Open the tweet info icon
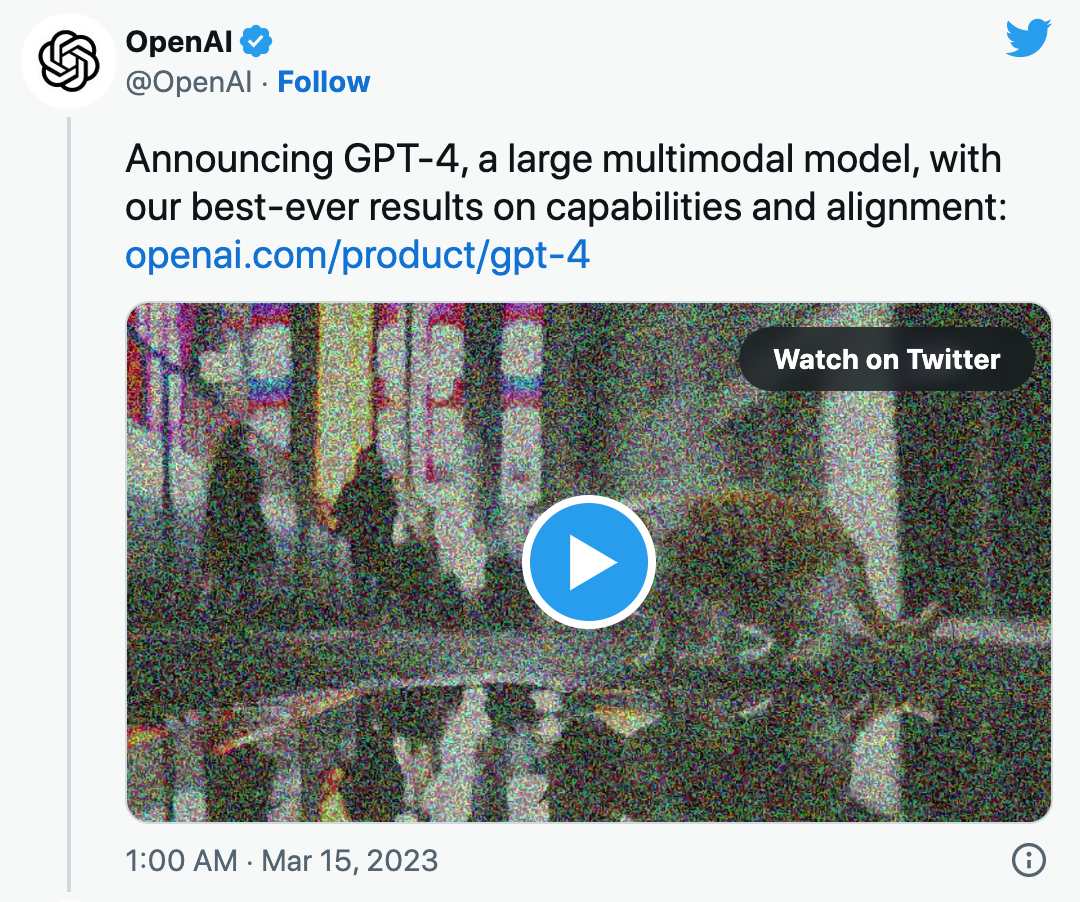Image resolution: width=1080 pixels, height=902 pixels. (x=1029, y=859)
